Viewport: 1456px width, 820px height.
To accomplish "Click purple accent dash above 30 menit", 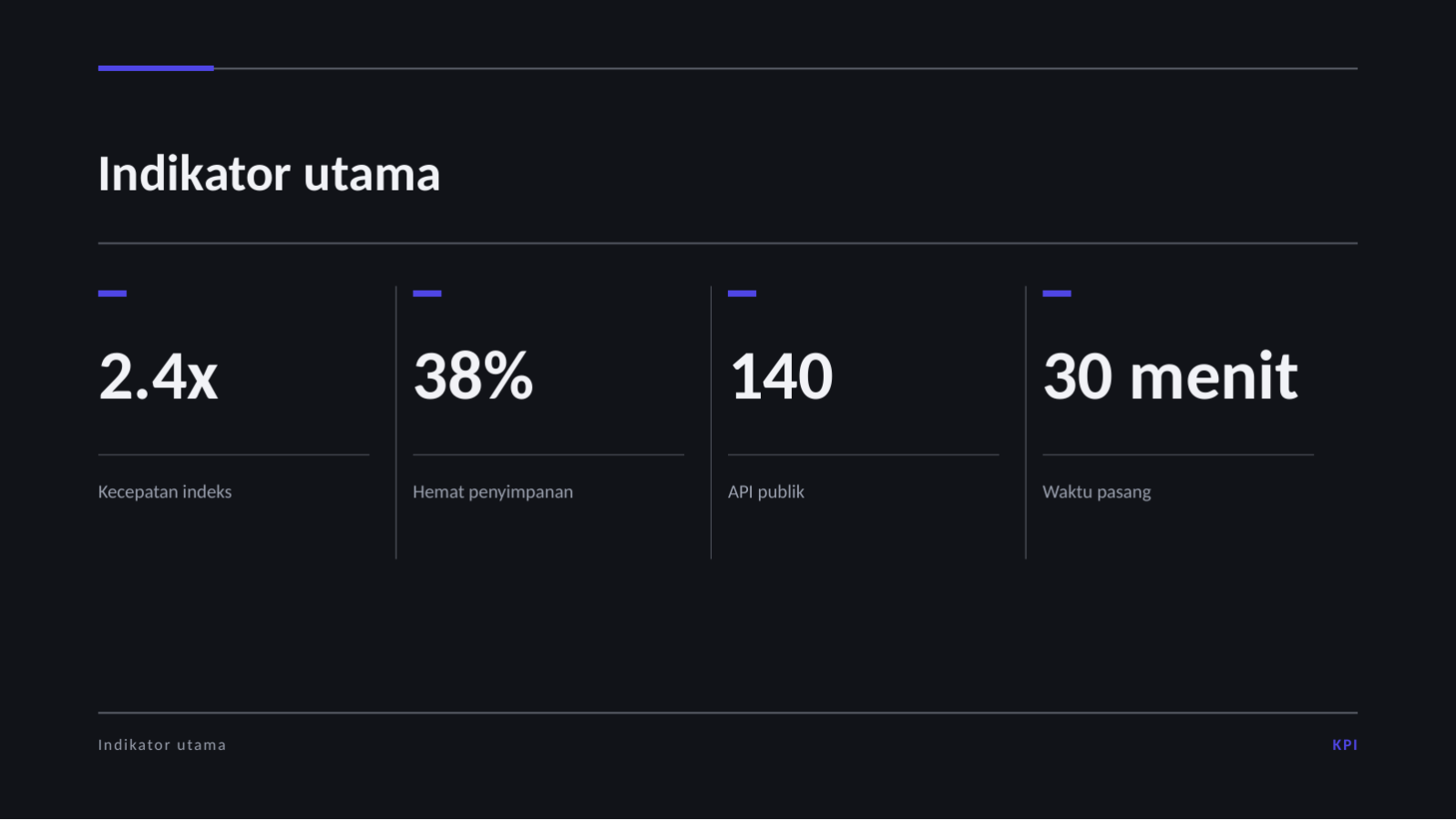I will tap(1057, 293).
